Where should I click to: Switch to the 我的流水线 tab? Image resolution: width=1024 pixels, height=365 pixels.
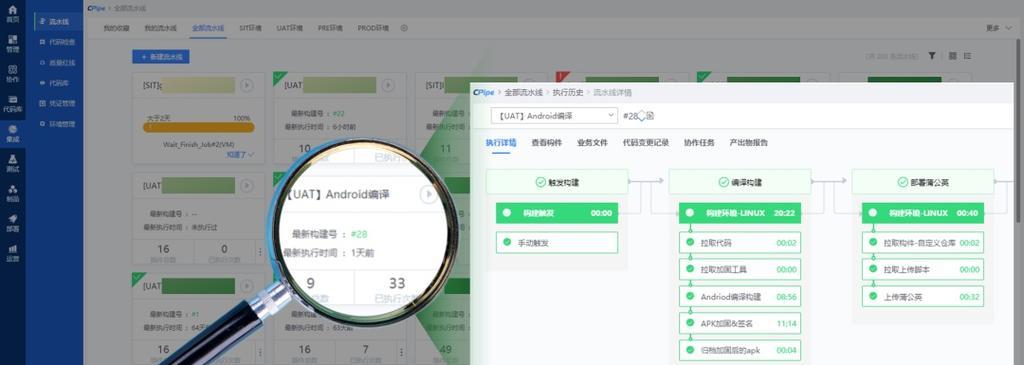point(161,28)
